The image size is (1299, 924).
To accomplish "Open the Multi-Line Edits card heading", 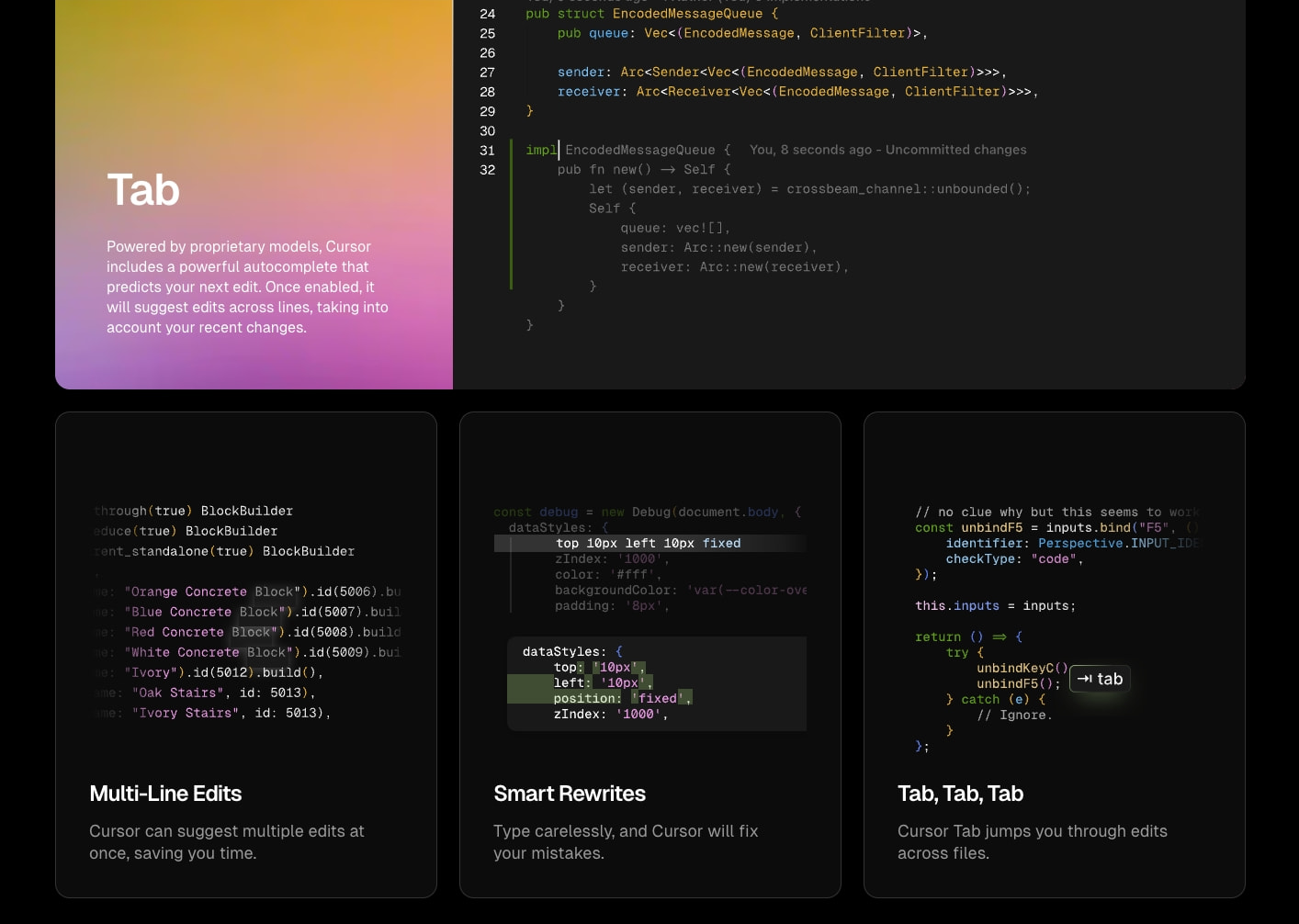I will click(x=165, y=794).
